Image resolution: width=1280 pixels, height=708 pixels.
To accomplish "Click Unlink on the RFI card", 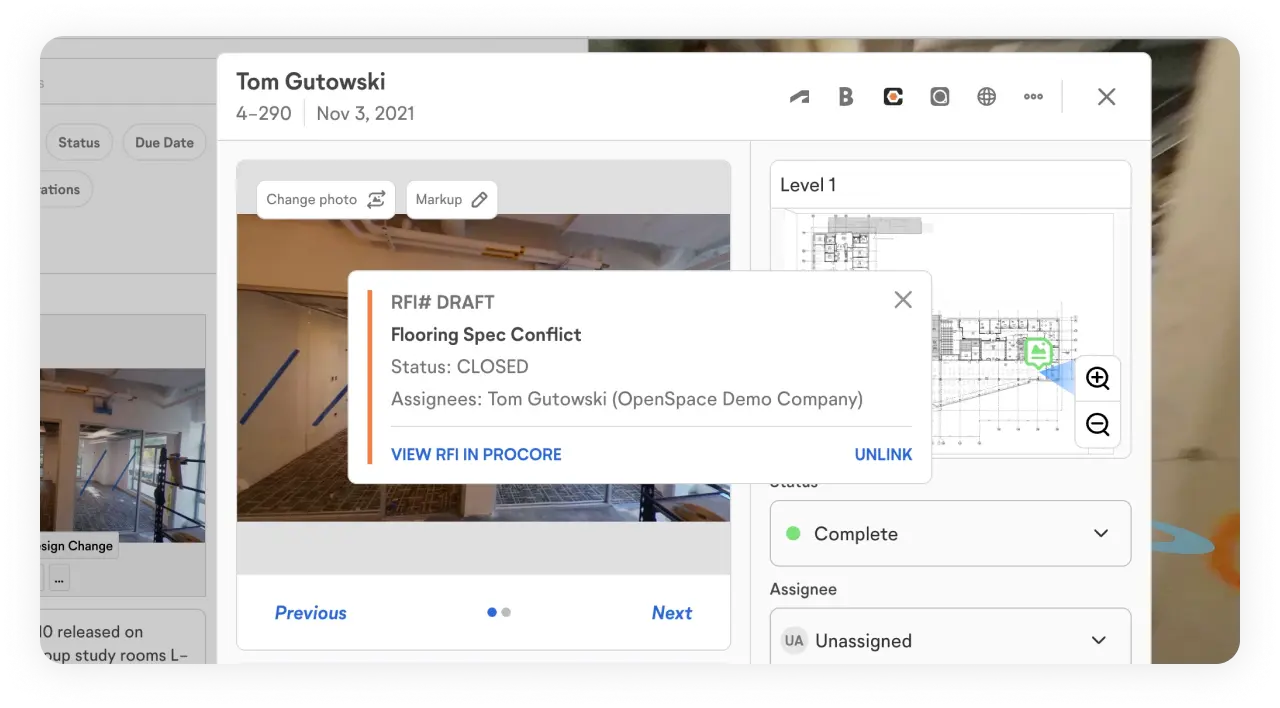I will pyautogui.click(x=883, y=455).
